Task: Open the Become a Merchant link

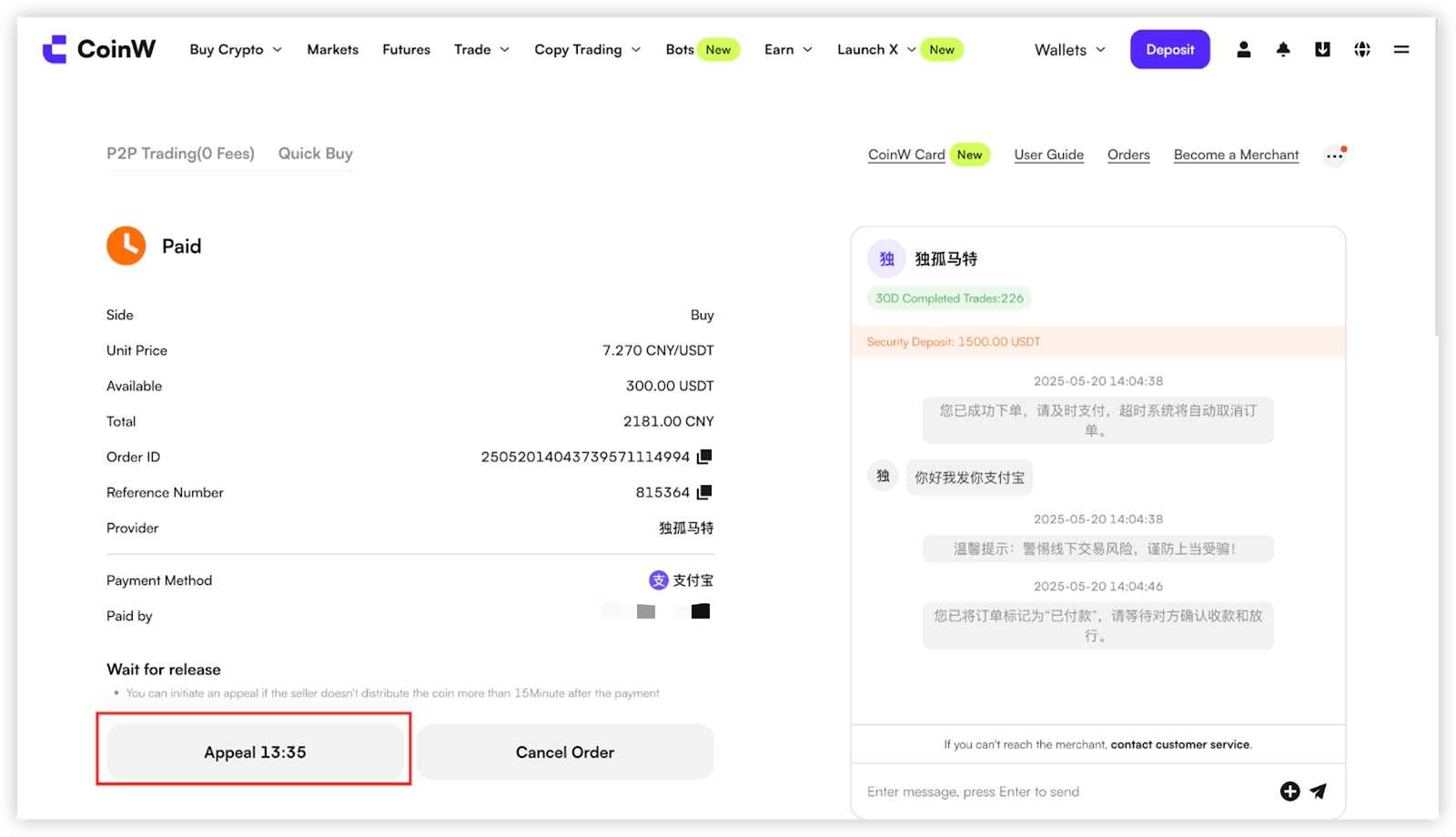Action: coord(1236,155)
